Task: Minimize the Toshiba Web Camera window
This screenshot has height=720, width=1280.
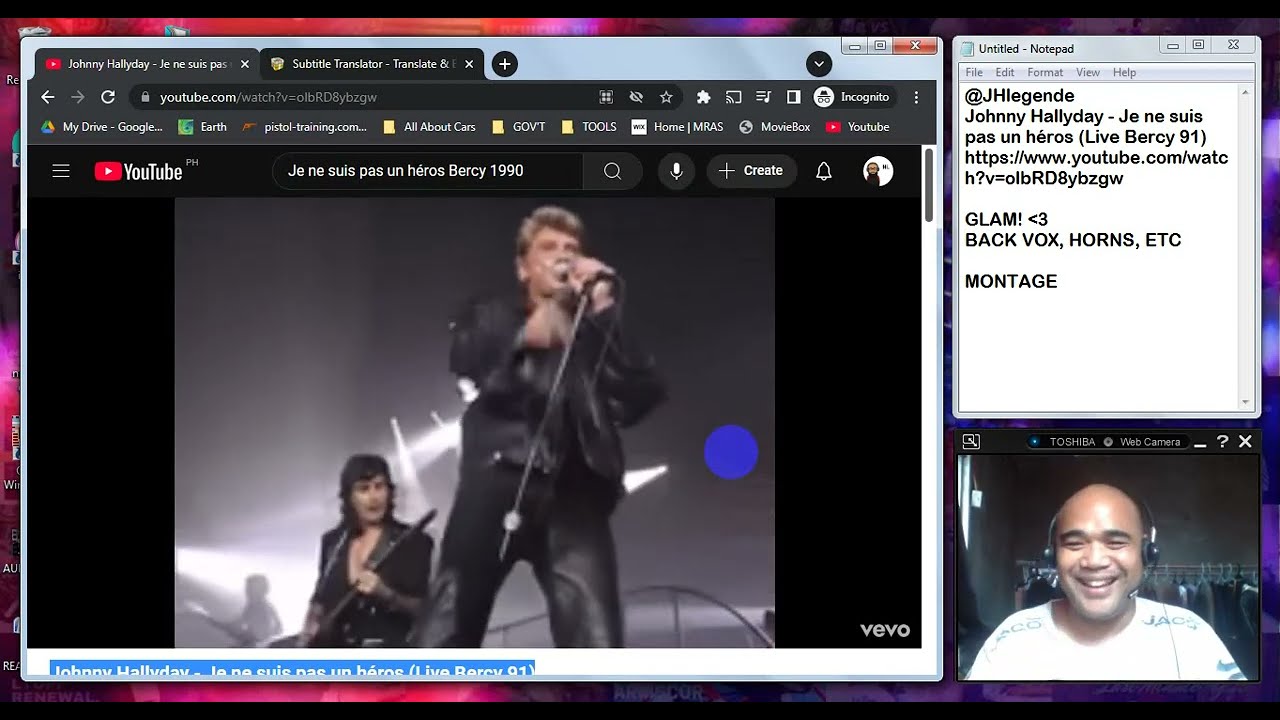Action: pos(1200,443)
